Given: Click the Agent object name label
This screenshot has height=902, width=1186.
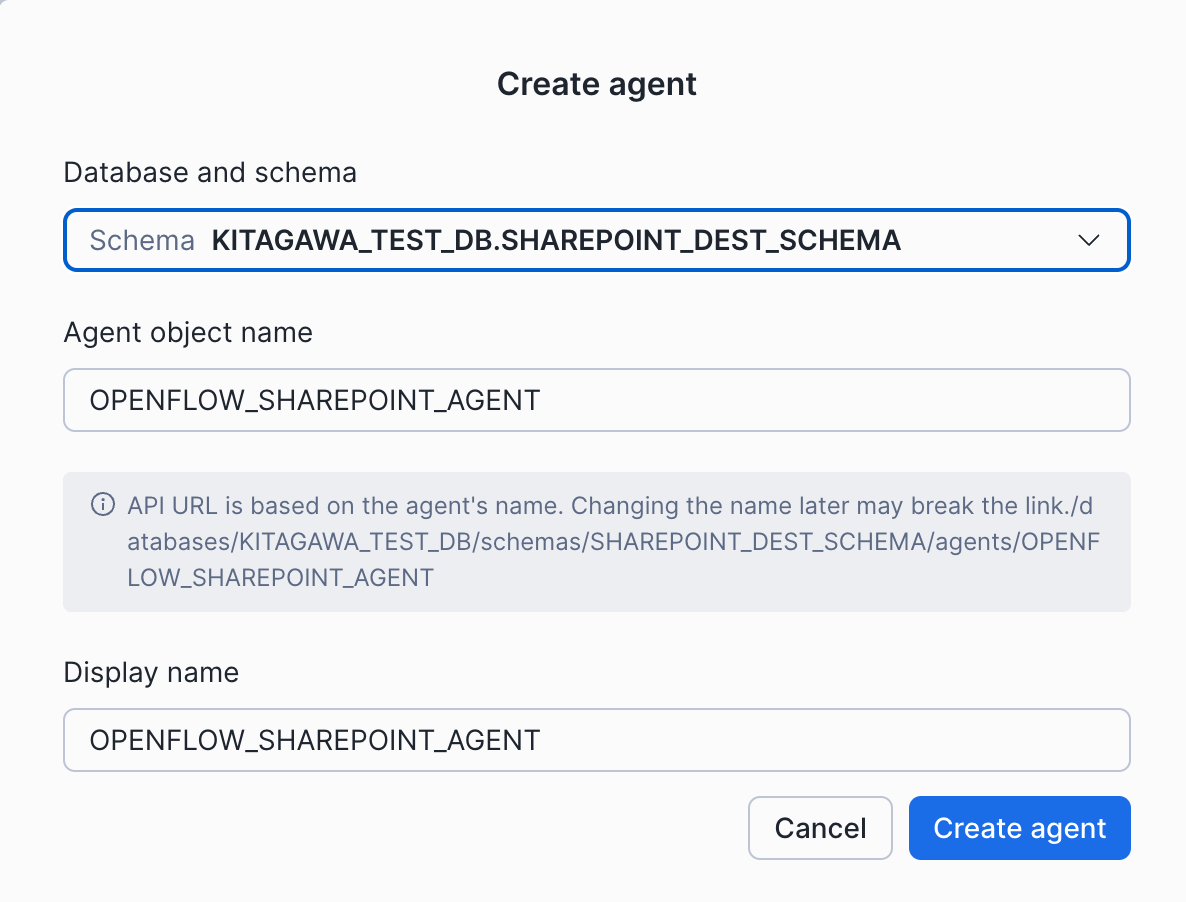Looking at the screenshot, I should [188, 332].
